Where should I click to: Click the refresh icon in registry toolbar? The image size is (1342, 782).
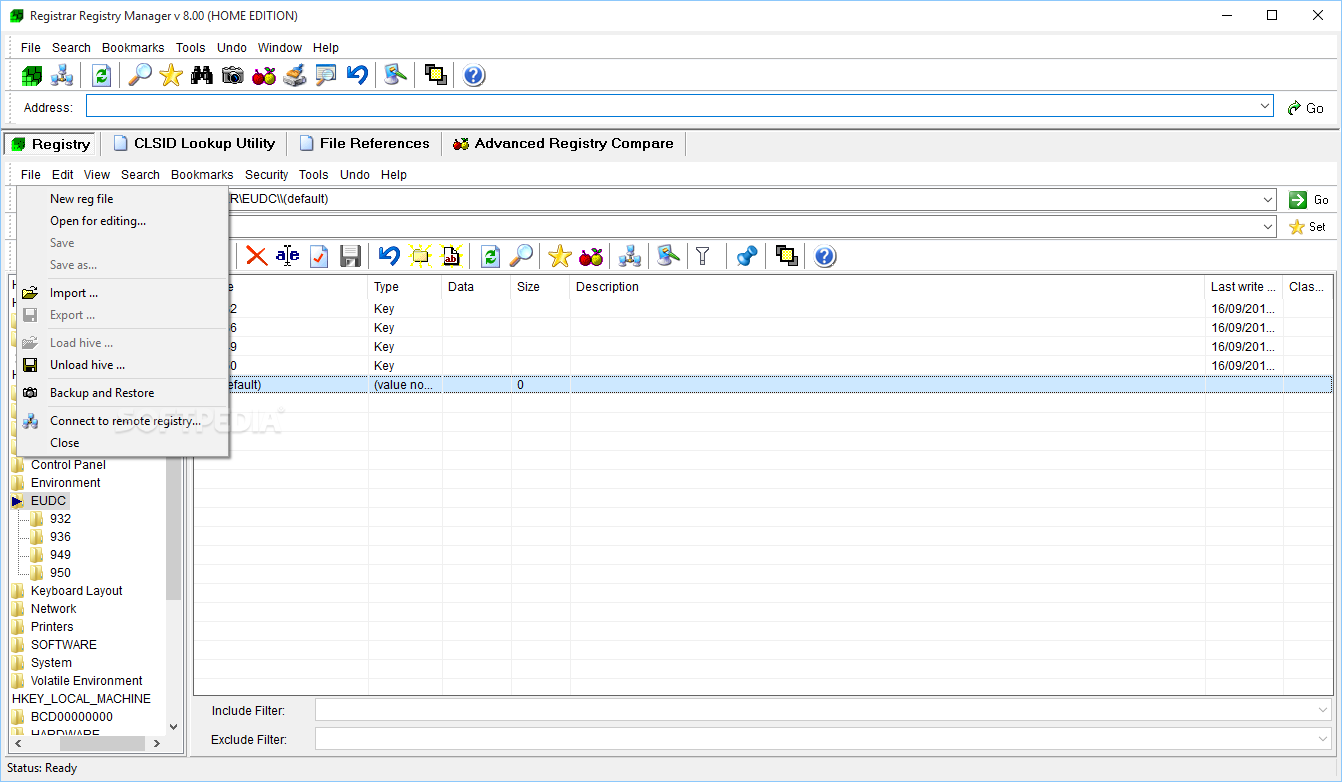490,256
